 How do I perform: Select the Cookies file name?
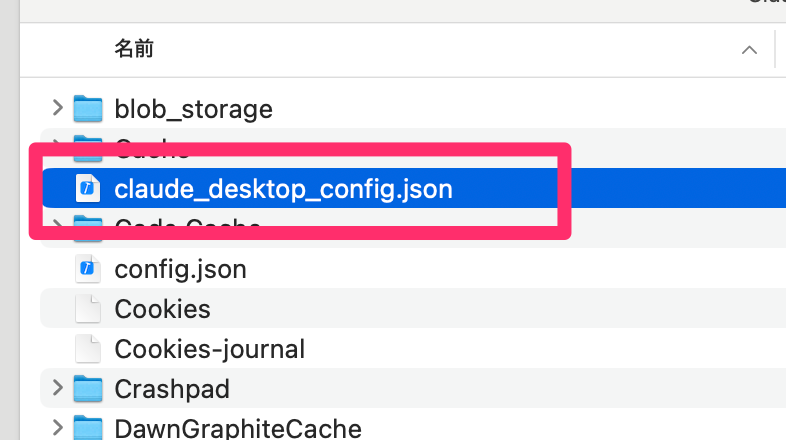tap(162, 309)
